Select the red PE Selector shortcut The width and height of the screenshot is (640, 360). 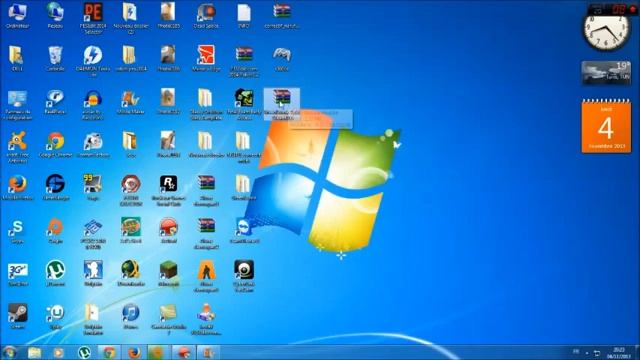[93, 18]
